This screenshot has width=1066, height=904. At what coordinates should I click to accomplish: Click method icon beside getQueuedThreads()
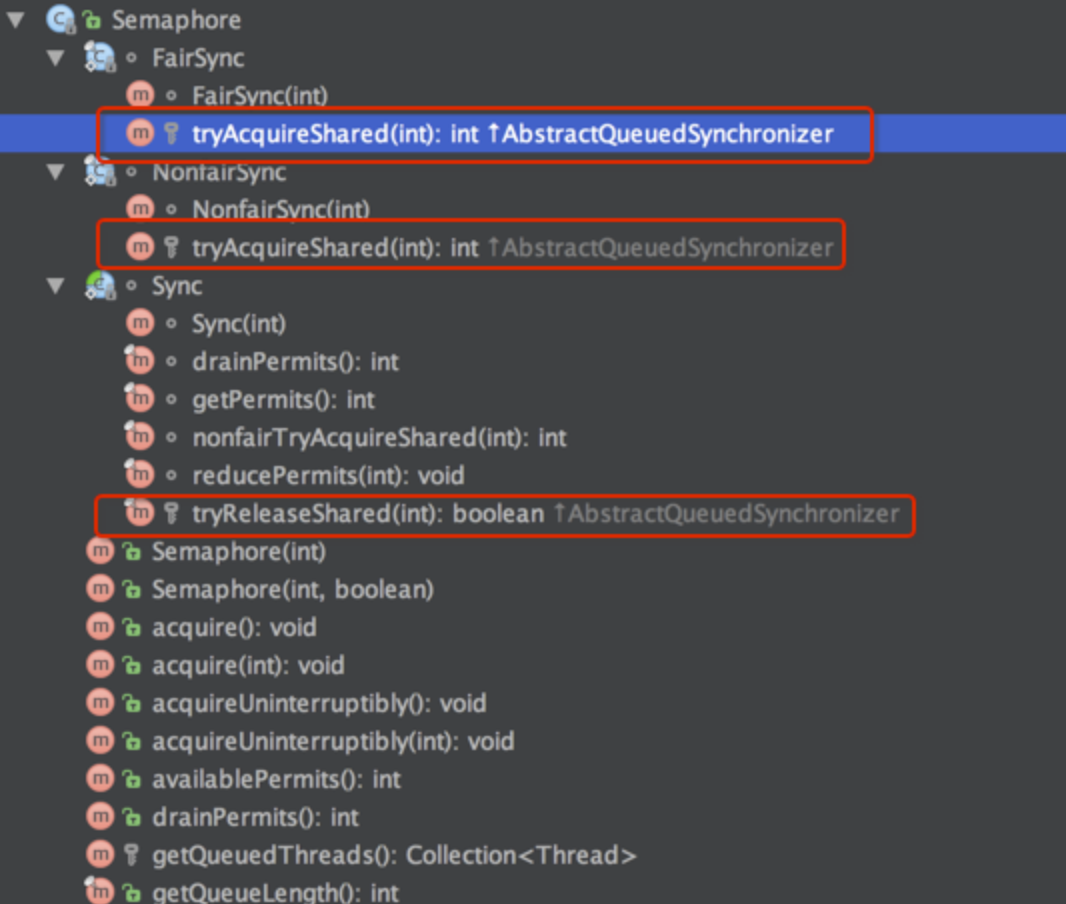click(x=99, y=856)
